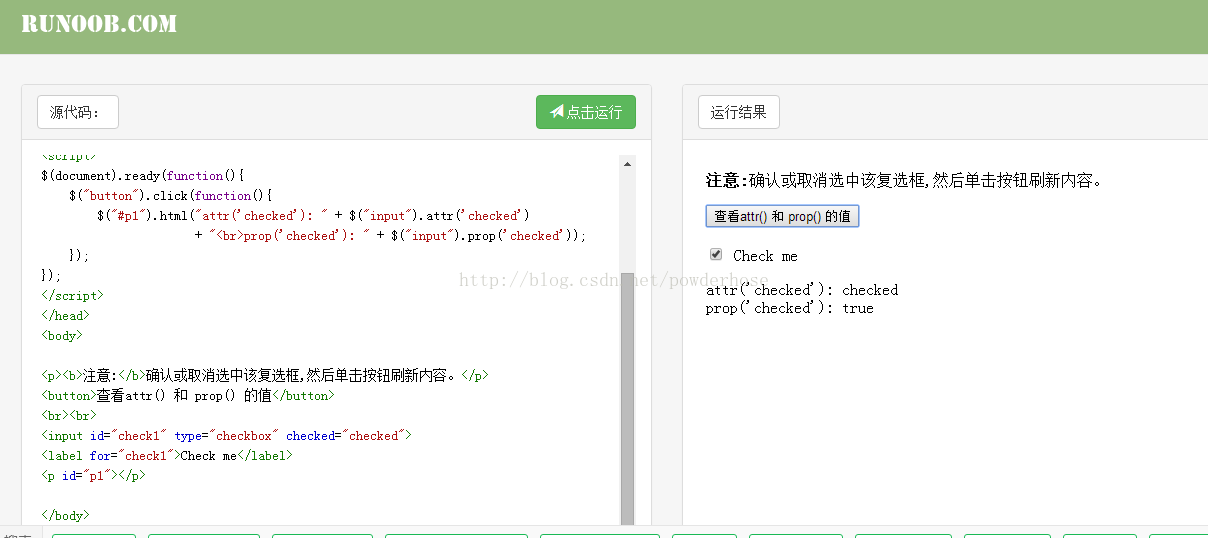1208x538 pixels.
Task: Click the <input id="check1" code line
Action: click(226, 435)
